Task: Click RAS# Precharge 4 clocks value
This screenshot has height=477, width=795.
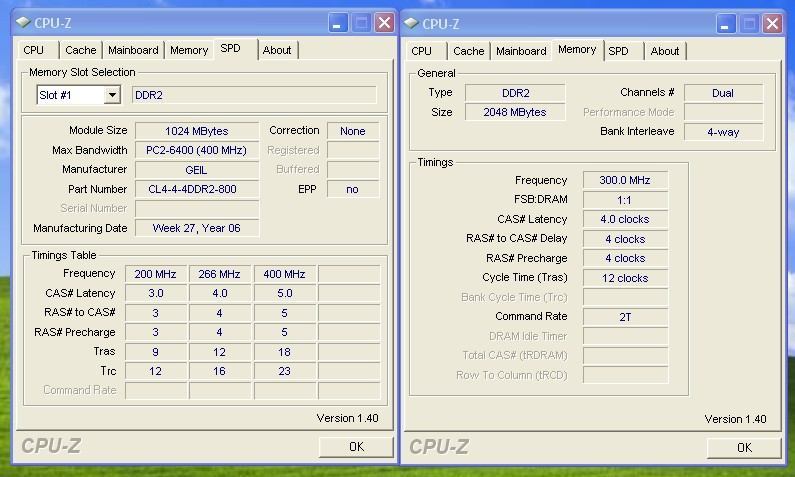Action: tap(625, 258)
